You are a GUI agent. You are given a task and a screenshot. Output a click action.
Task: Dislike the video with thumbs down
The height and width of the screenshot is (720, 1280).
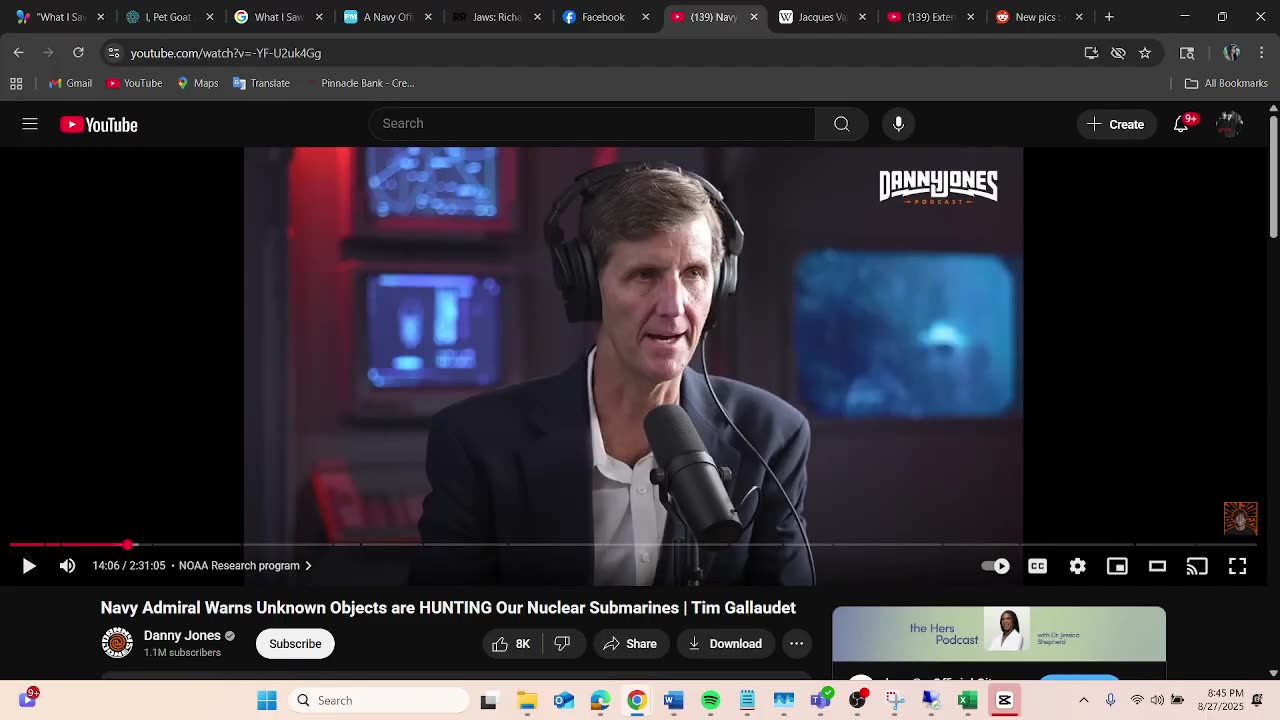[562, 644]
